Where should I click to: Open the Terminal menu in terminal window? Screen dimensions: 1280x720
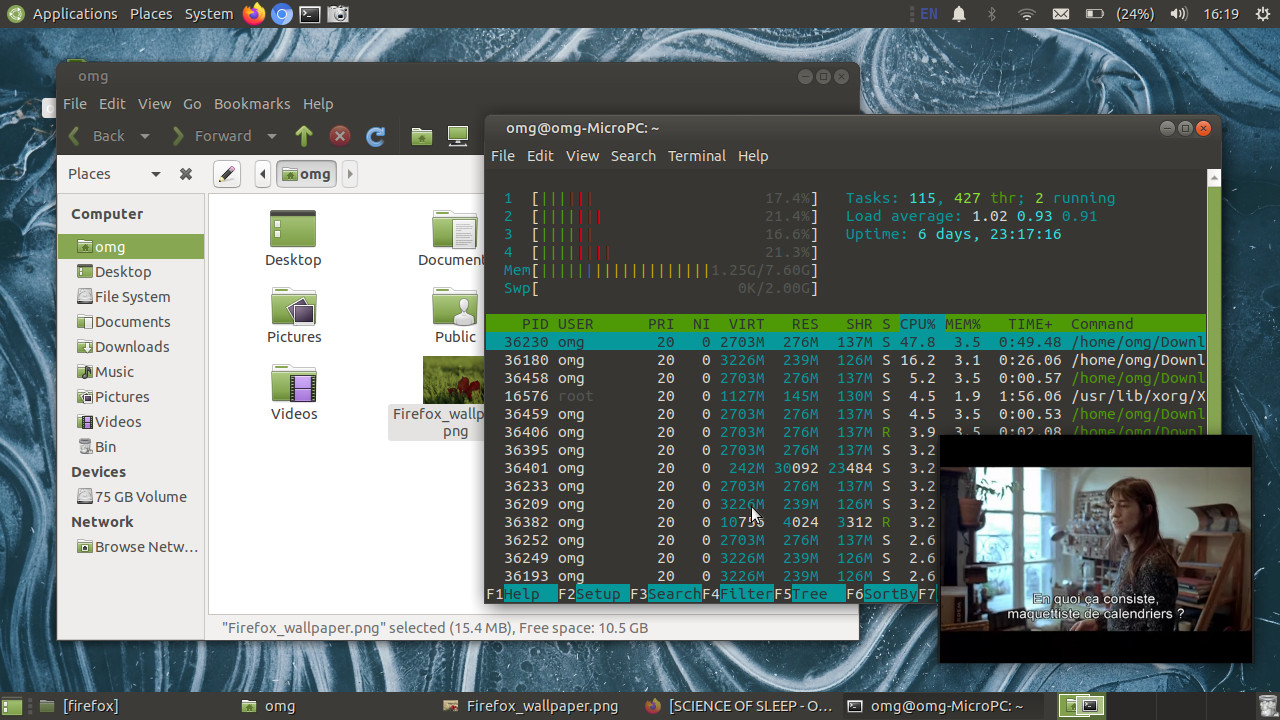point(697,156)
